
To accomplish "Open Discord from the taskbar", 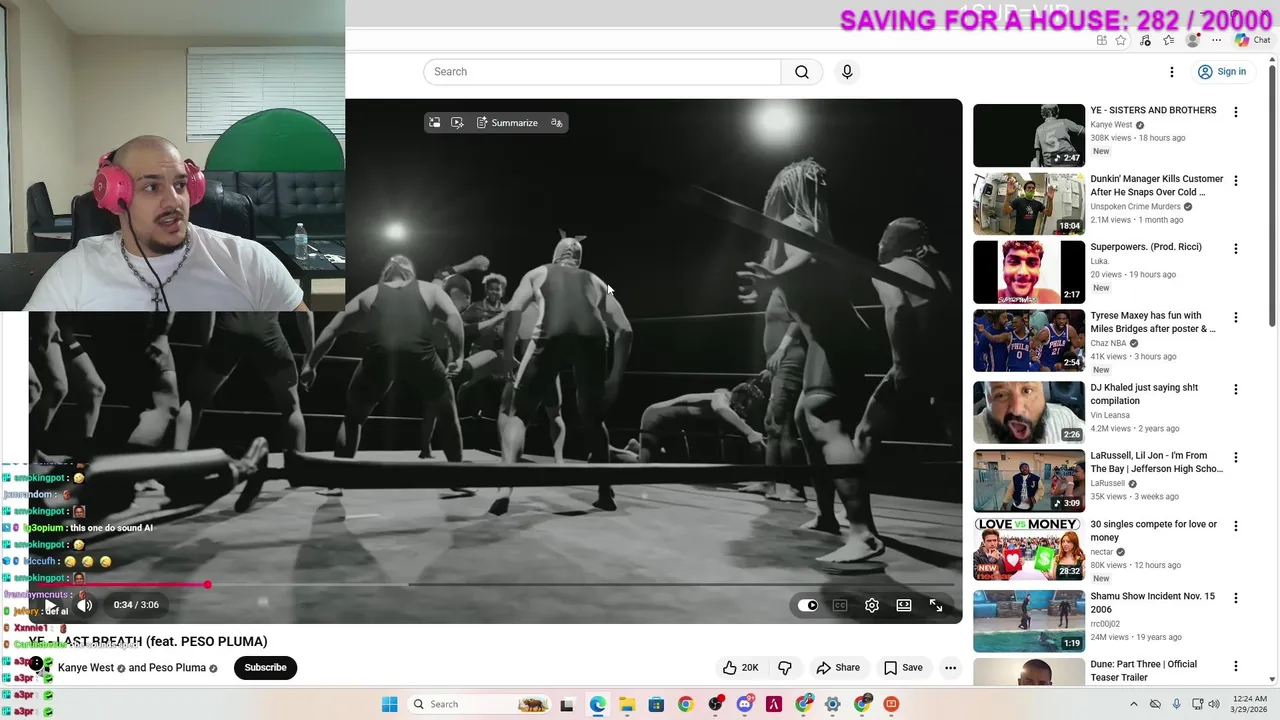I will (744, 704).
